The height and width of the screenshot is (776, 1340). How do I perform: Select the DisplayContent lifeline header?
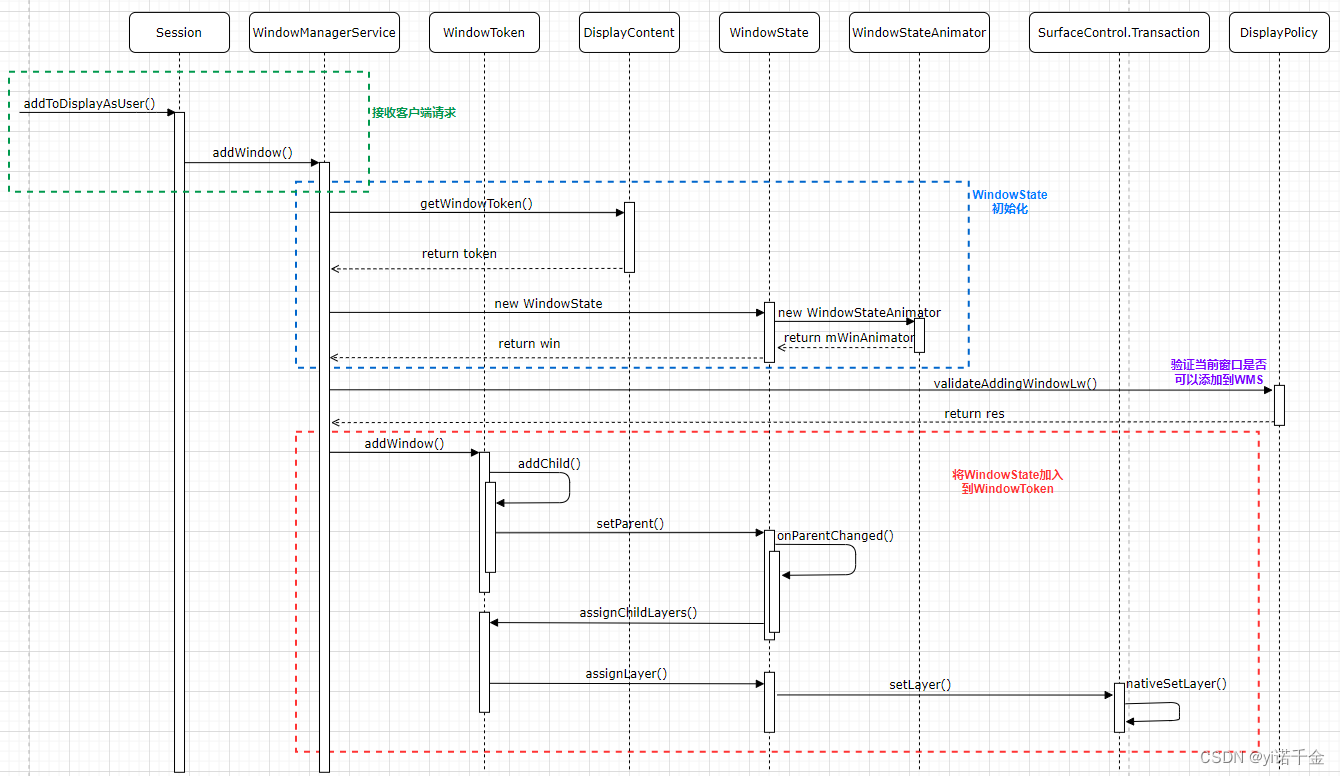pyautogui.click(x=630, y=32)
